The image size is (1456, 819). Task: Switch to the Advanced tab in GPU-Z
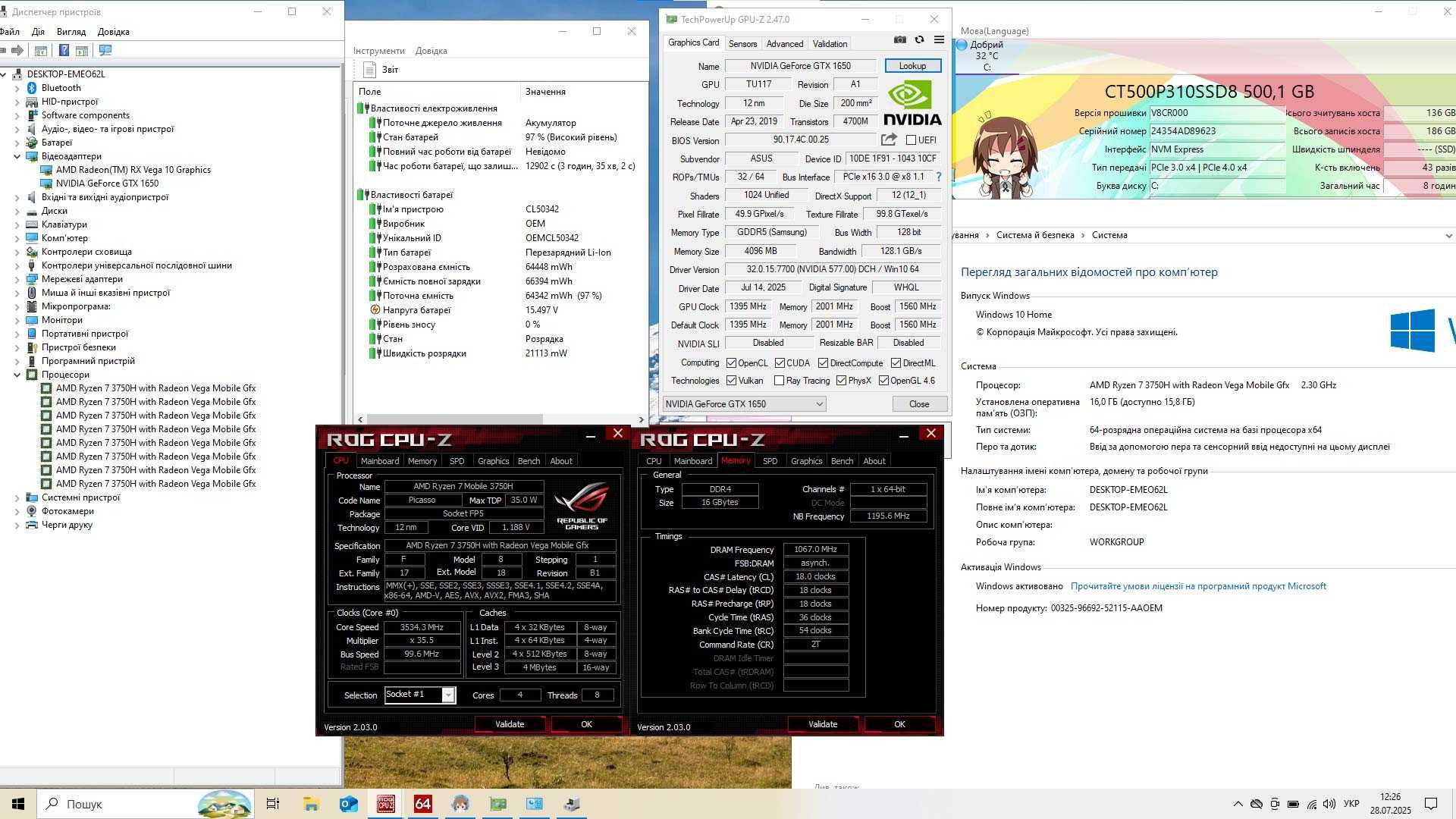(784, 44)
